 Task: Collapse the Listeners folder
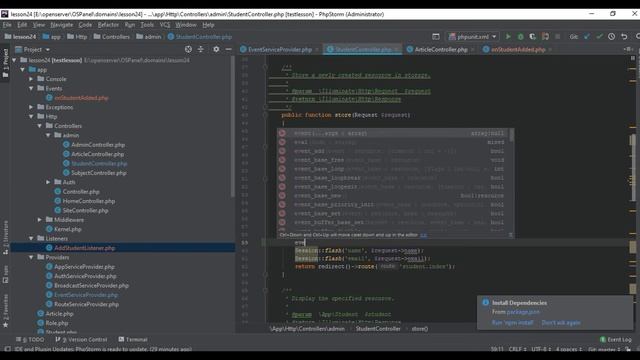click(31, 239)
